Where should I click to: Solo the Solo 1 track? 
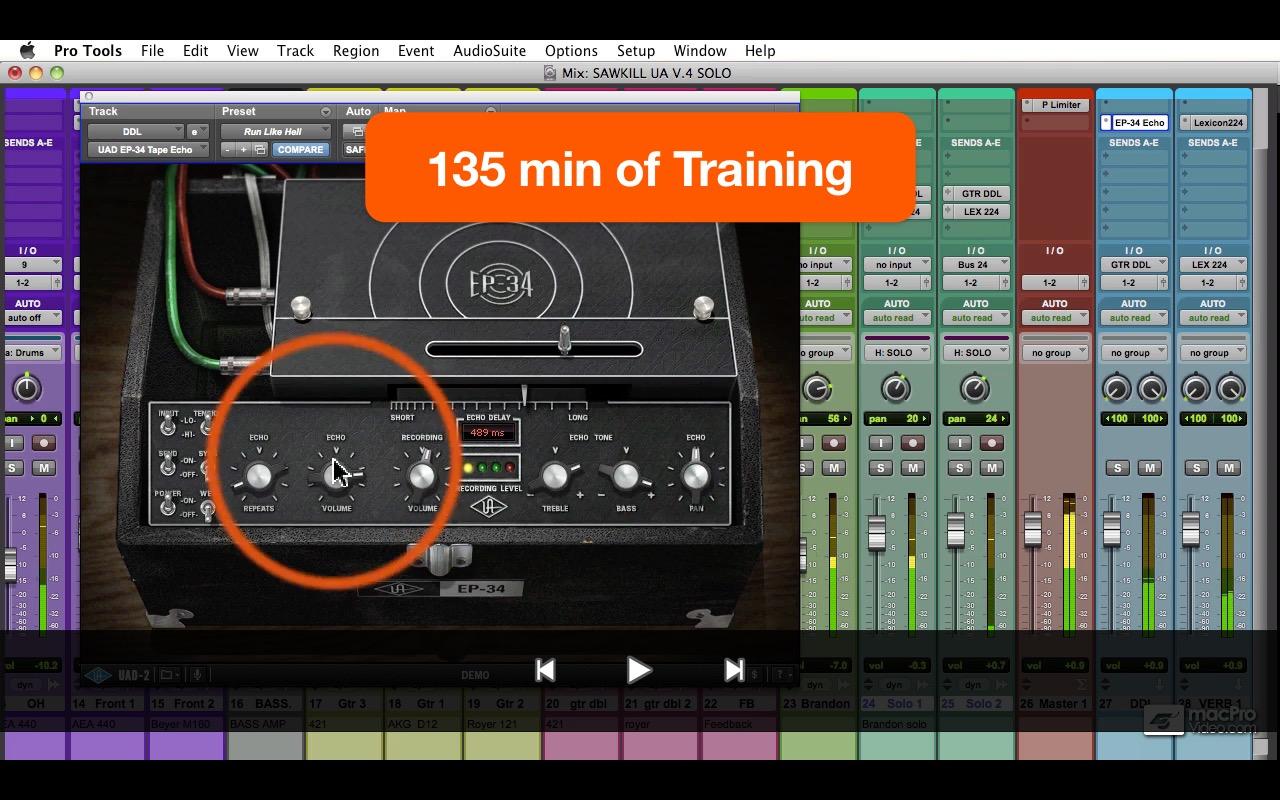(881, 468)
